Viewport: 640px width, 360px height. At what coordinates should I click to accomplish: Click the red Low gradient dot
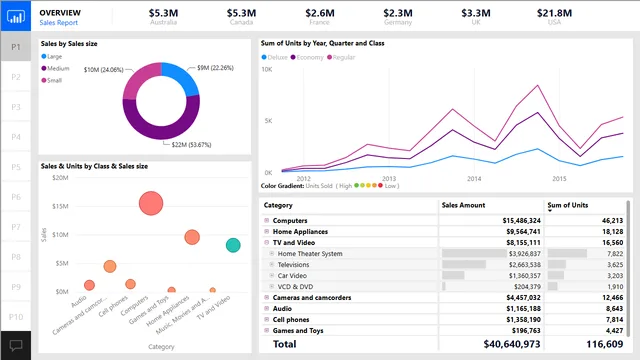pos(380,185)
